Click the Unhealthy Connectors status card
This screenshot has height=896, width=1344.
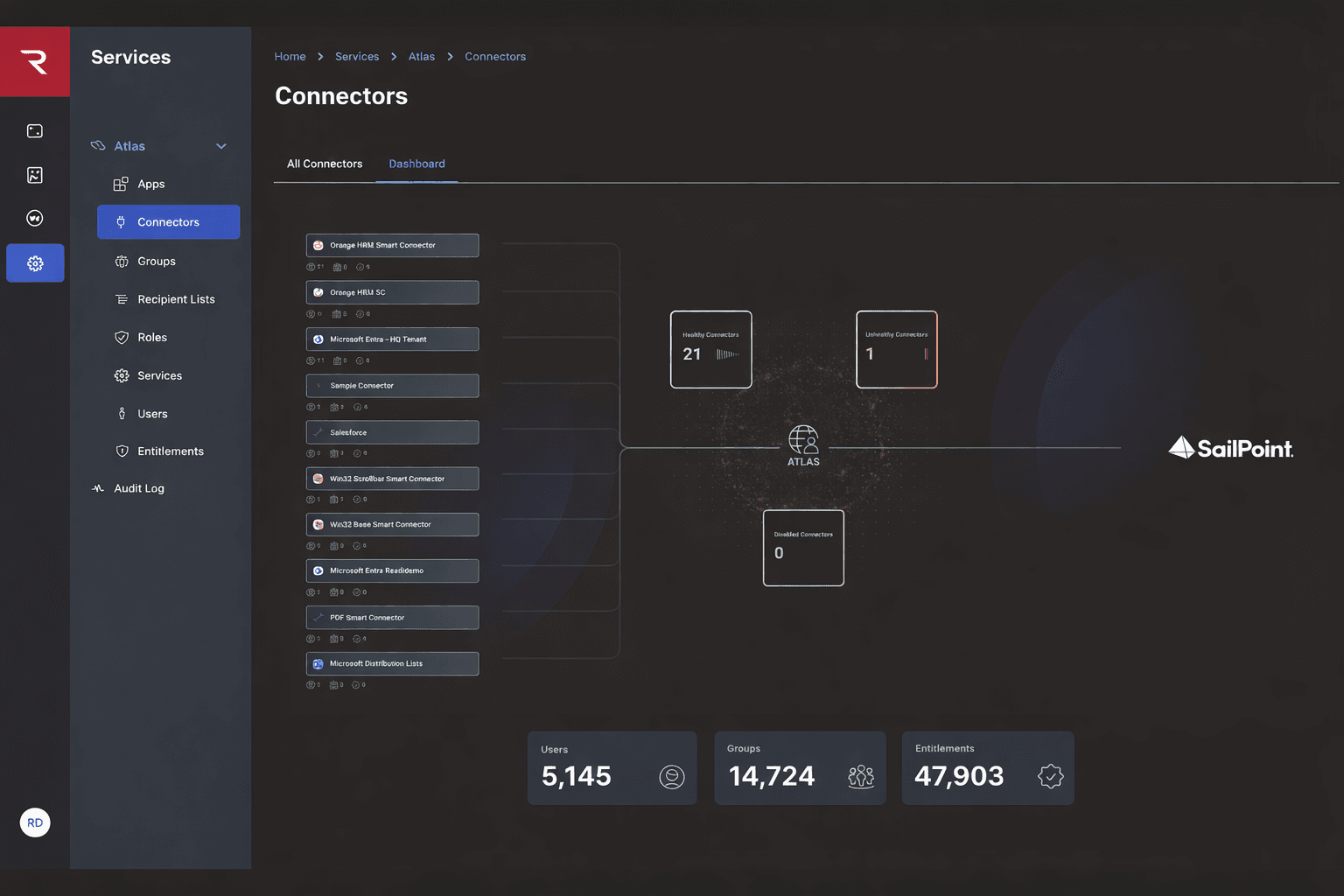896,349
